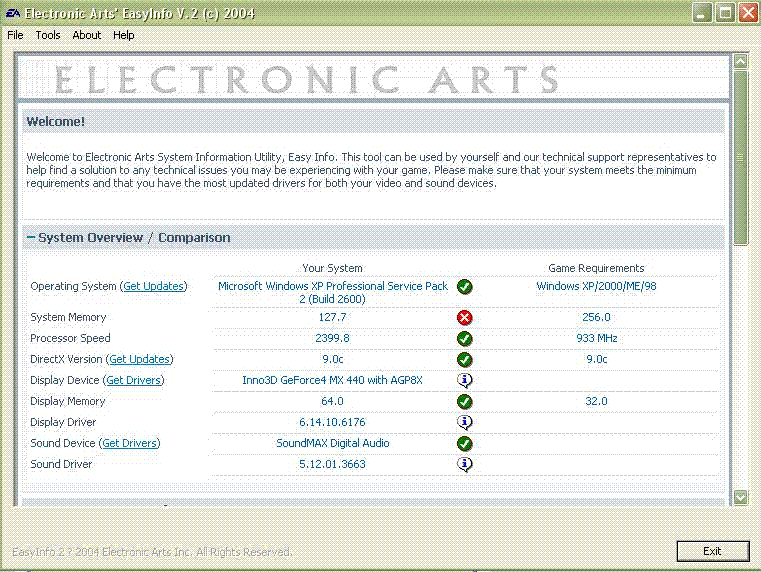The image size is (761, 572).
Task: Click sound driver version 5.12.01.3663
Action: pos(332,464)
